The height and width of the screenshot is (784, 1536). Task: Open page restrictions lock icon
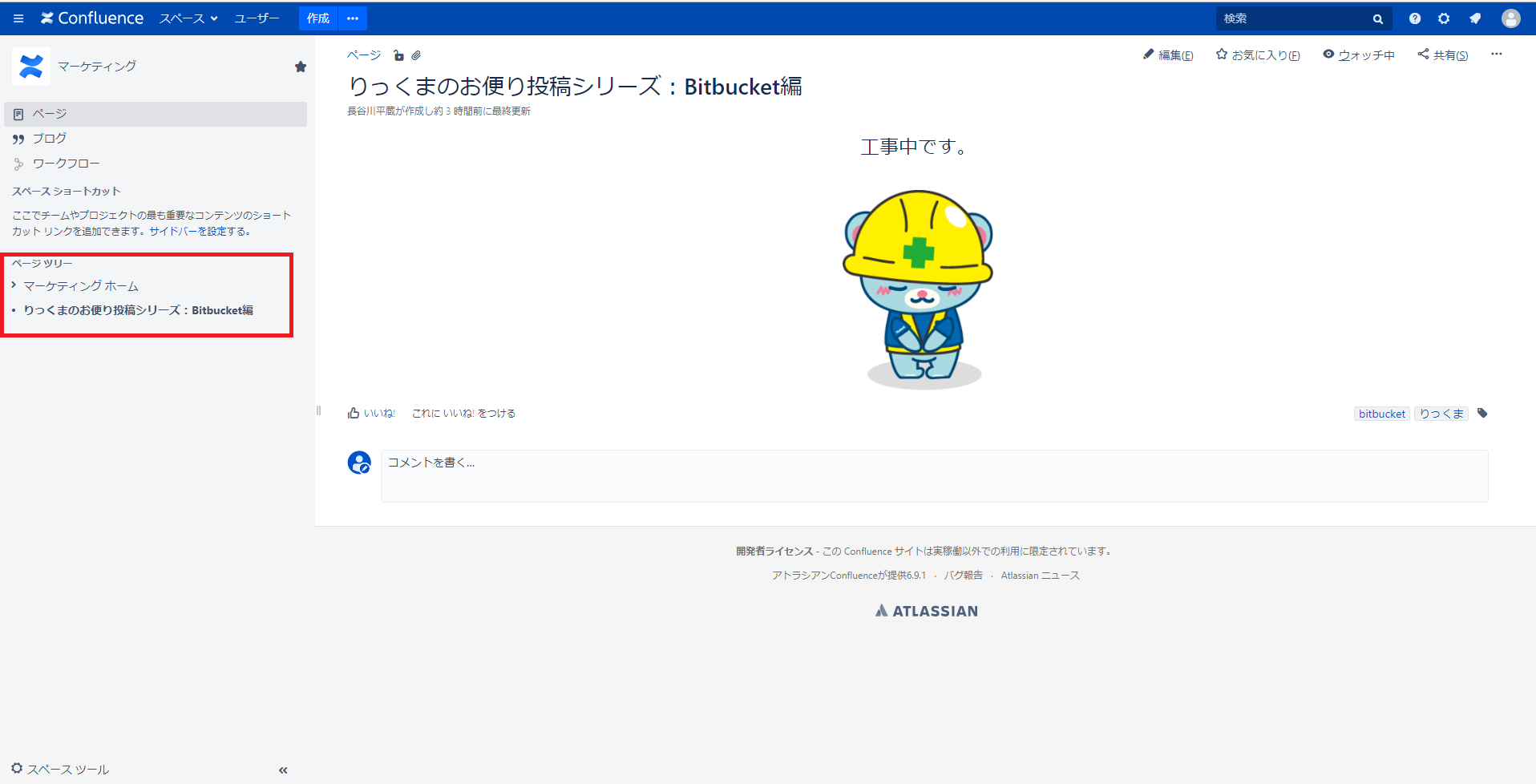[x=398, y=55]
